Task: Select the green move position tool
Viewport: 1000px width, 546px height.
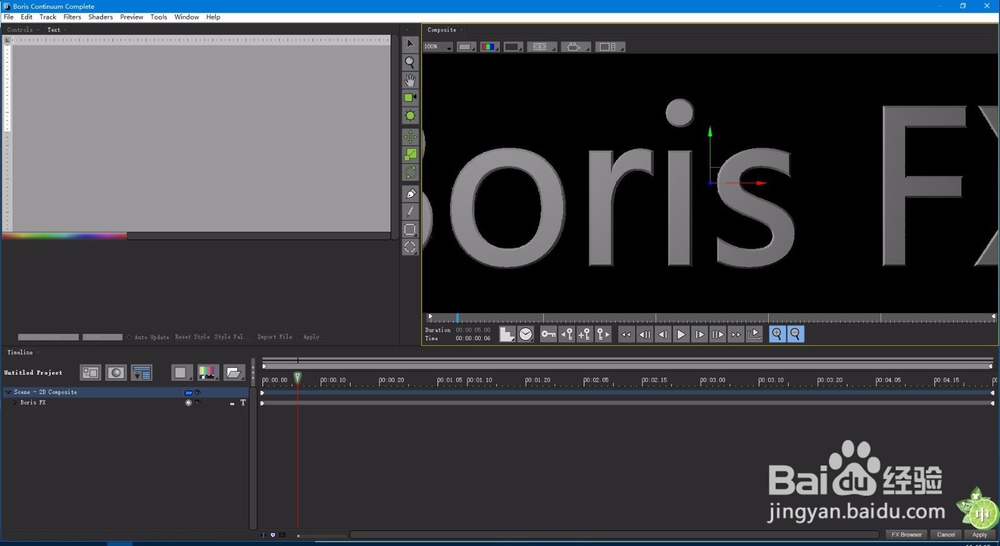Action: tap(410, 136)
